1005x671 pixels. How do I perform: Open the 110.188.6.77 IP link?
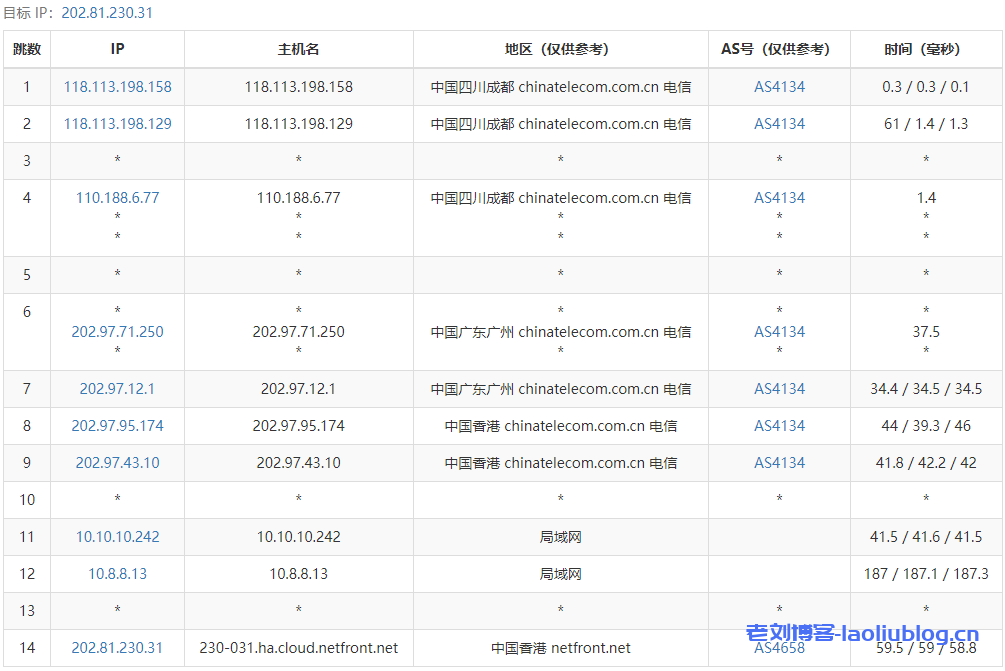point(117,198)
